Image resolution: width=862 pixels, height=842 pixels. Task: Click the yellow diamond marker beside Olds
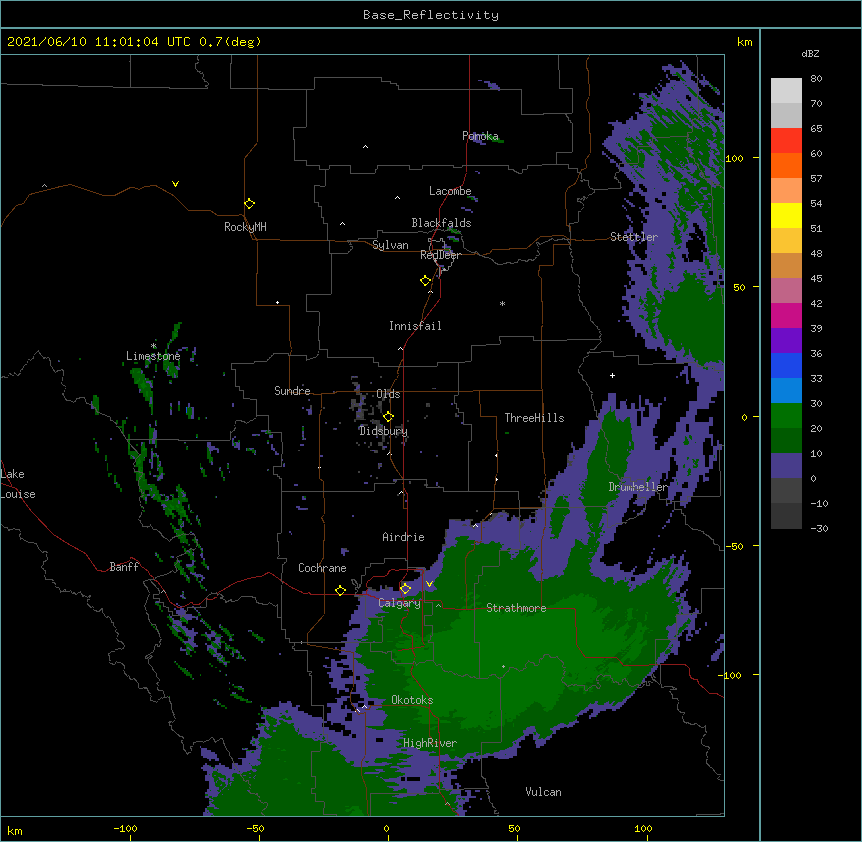pyautogui.click(x=388, y=417)
